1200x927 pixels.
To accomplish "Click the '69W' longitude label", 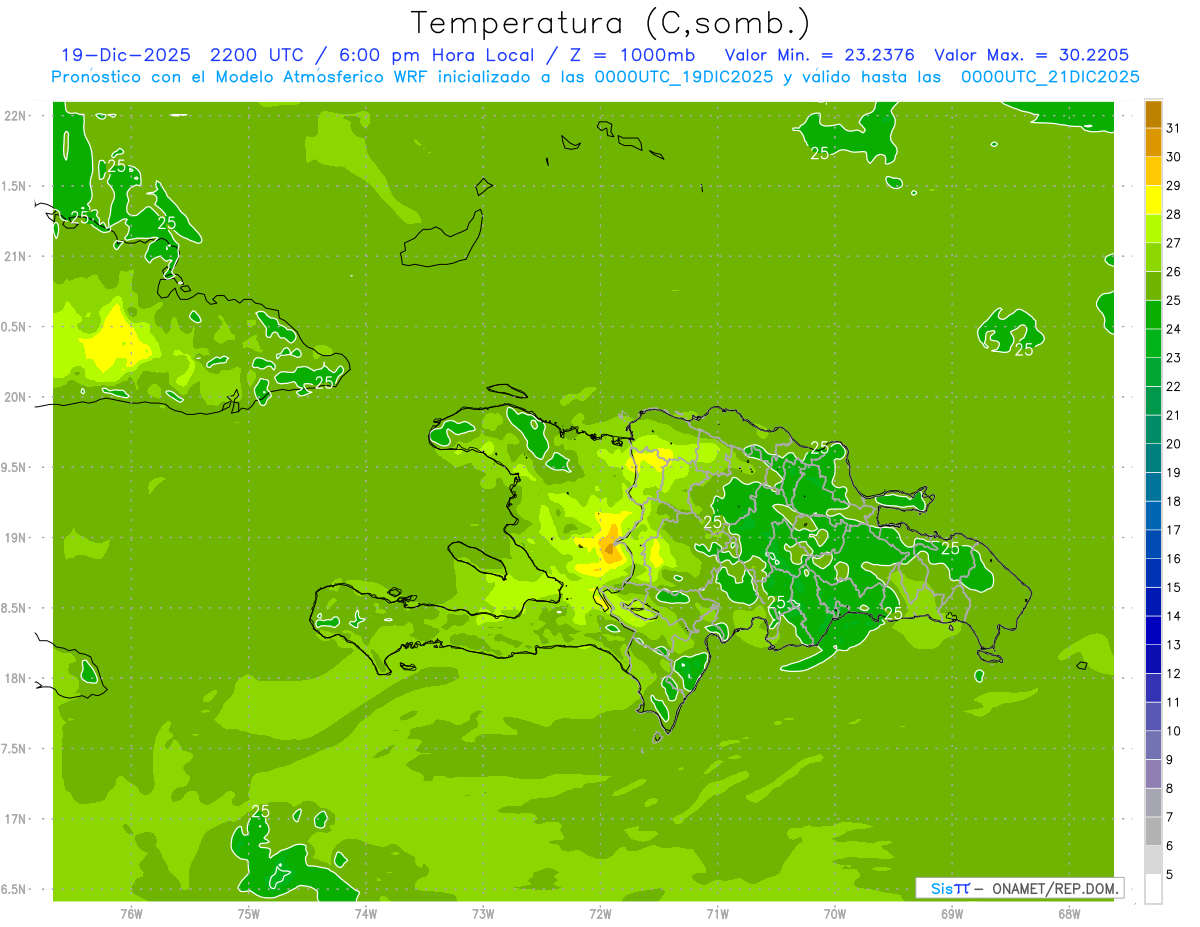I will pos(952,913).
